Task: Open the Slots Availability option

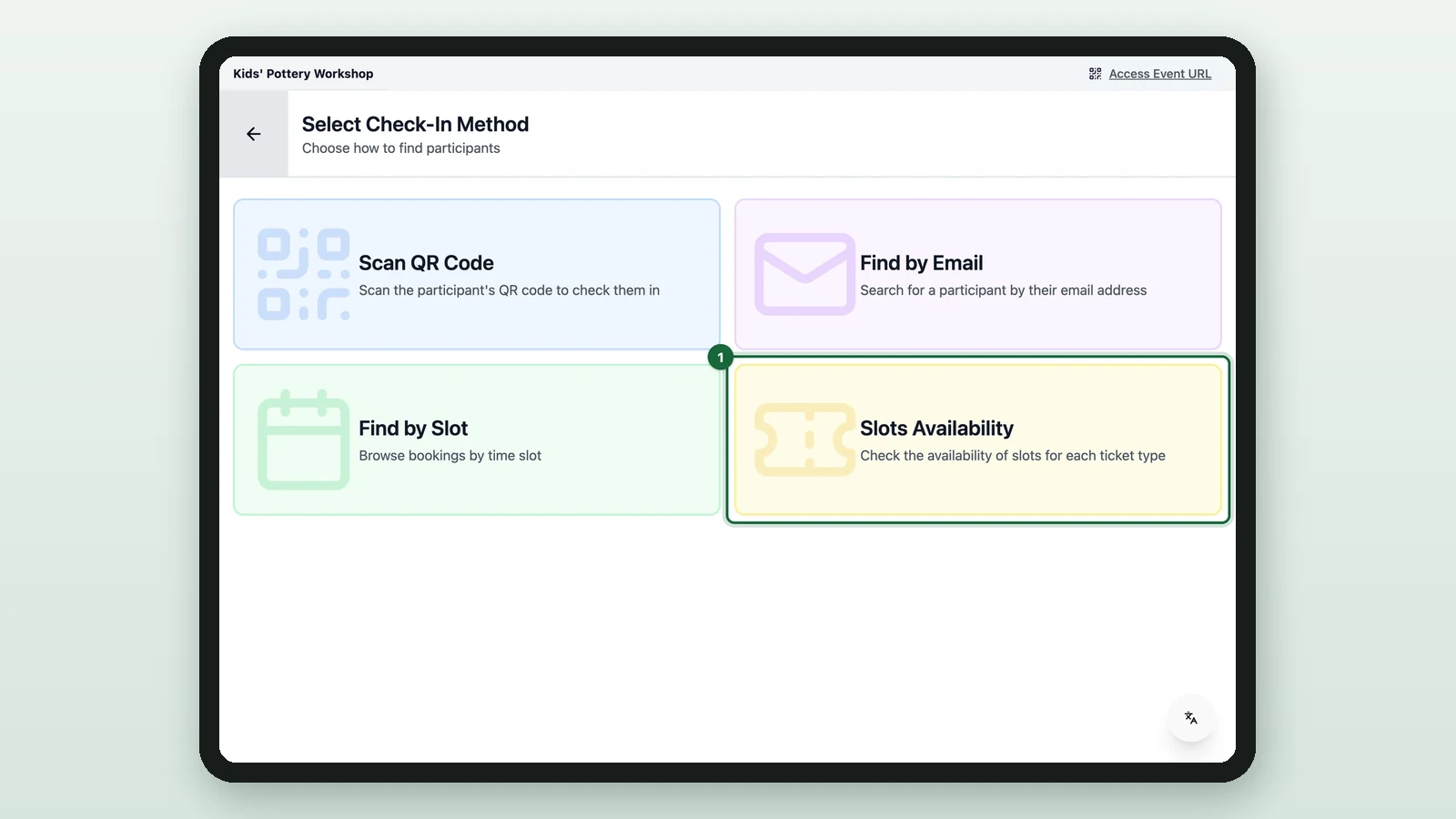Action: point(977,440)
